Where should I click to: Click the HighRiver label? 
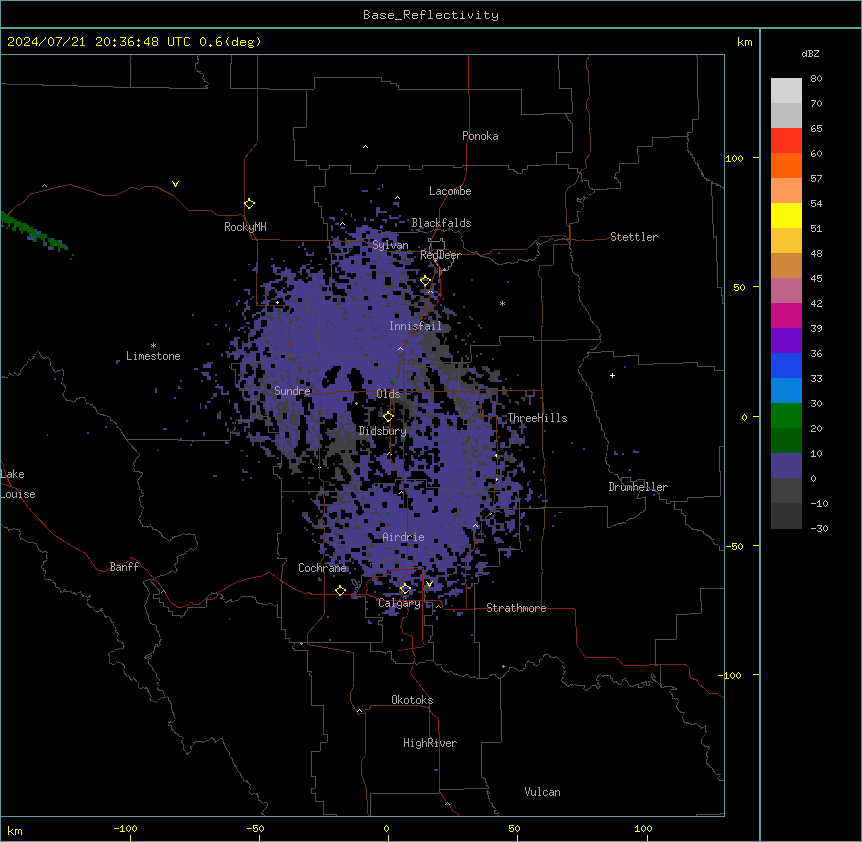(x=430, y=743)
